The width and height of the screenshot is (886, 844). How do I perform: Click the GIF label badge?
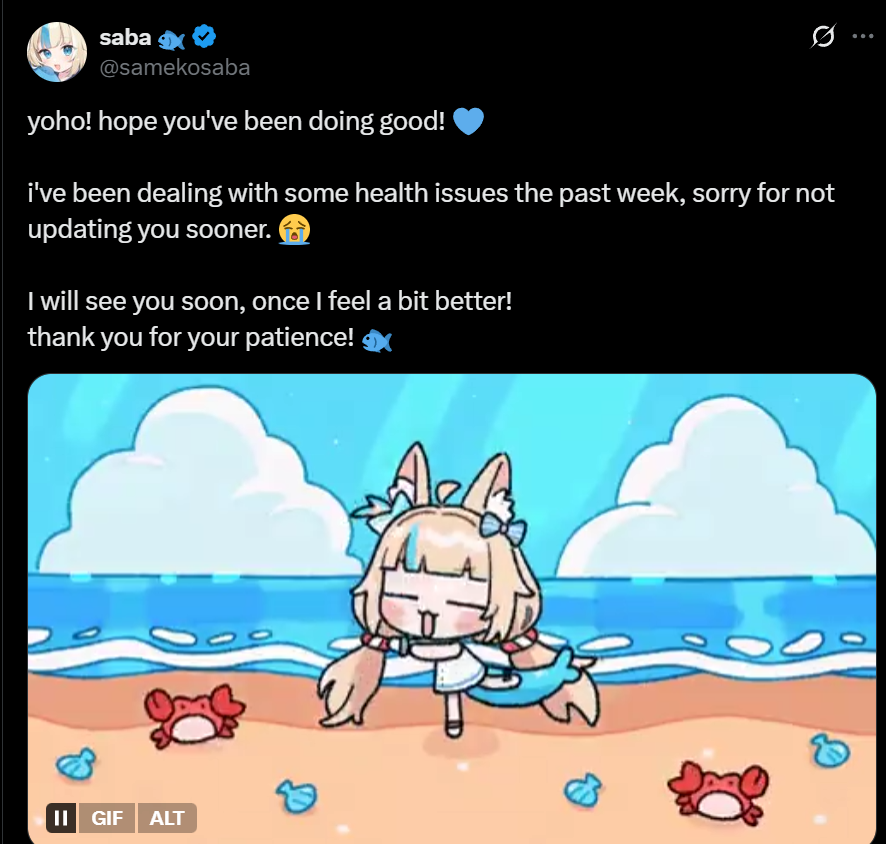(x=107, y=817)
